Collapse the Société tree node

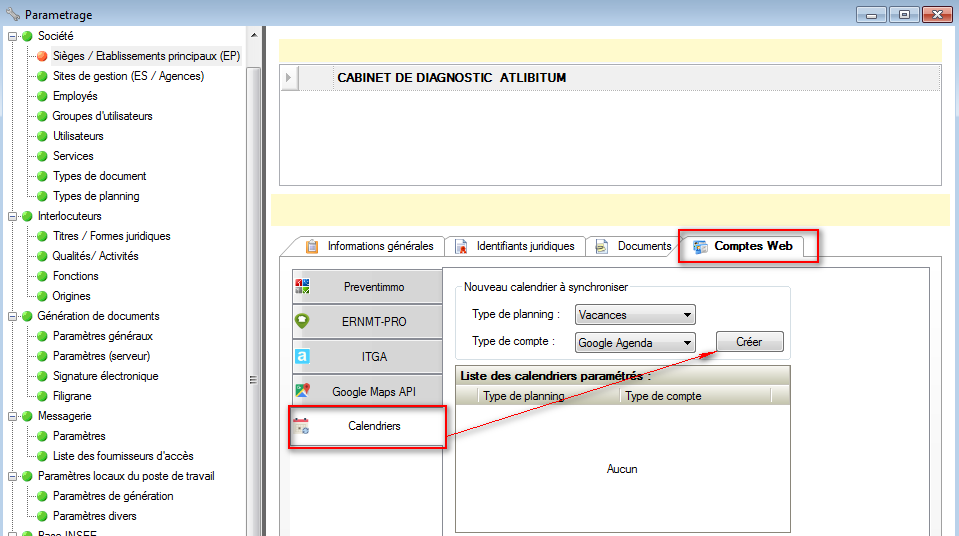[13, 36]
